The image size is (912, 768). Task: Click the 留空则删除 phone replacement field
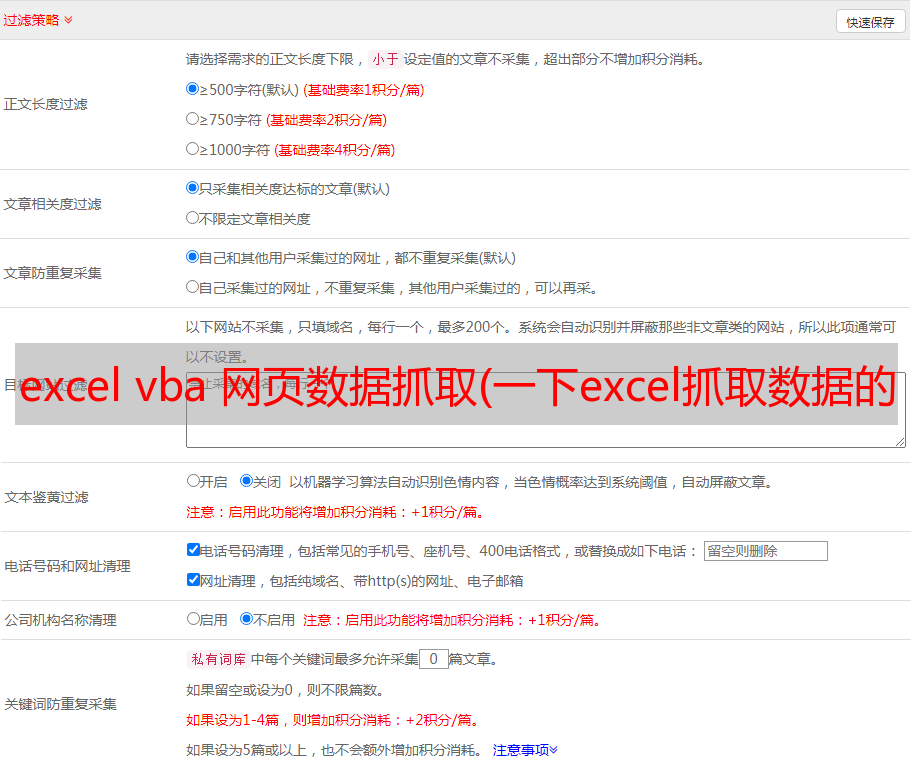(765, 551)
